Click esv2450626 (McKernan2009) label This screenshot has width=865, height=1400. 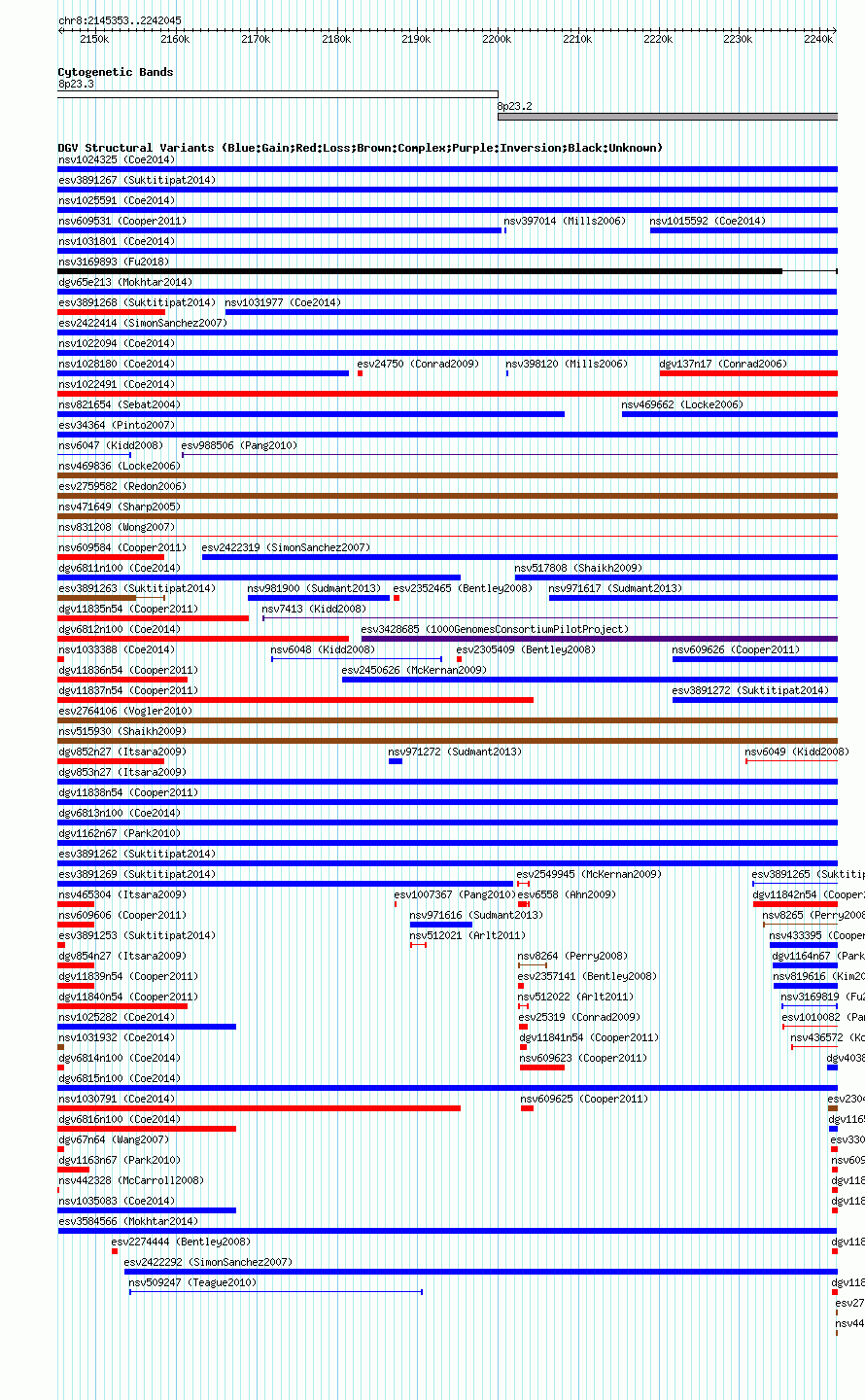[414, 670]
